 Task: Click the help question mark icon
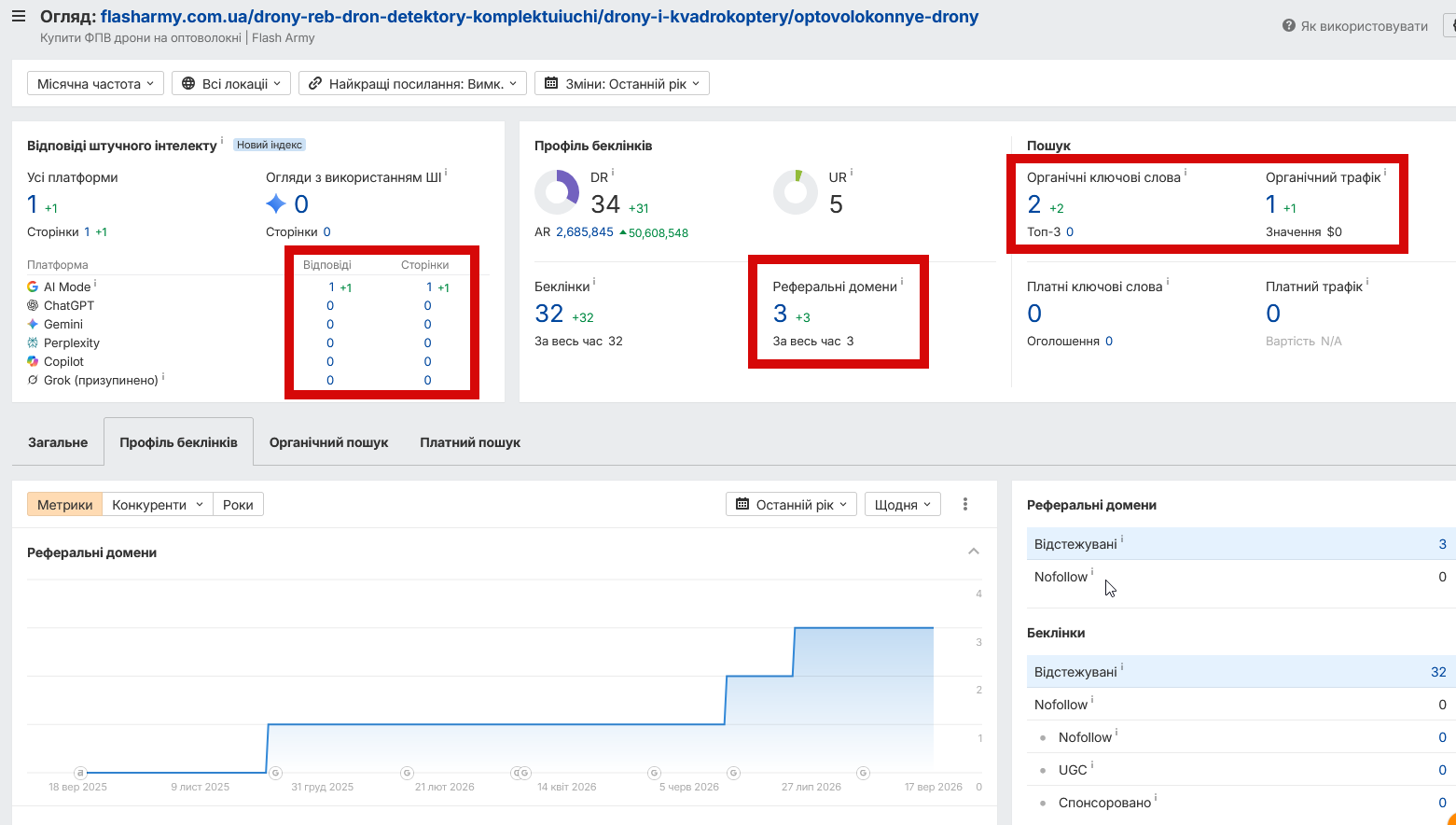point(1289,26)
